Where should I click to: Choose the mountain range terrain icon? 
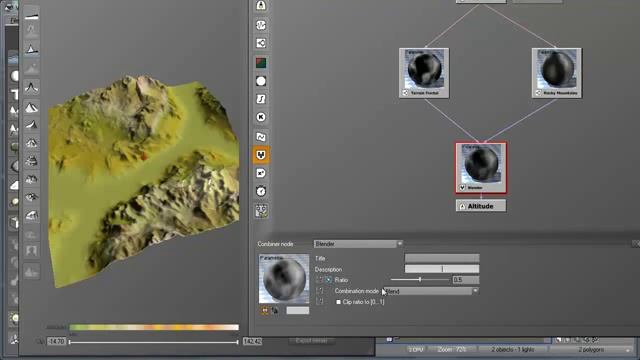point(31,108)
